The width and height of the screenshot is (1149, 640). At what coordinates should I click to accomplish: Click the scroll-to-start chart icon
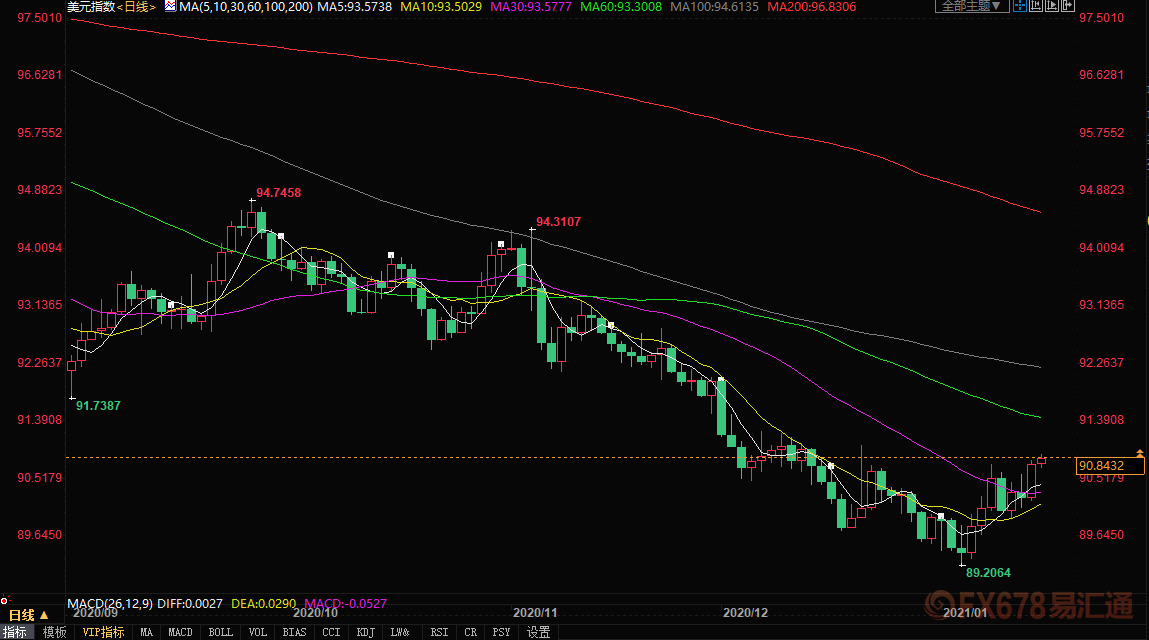[1035, 6]
